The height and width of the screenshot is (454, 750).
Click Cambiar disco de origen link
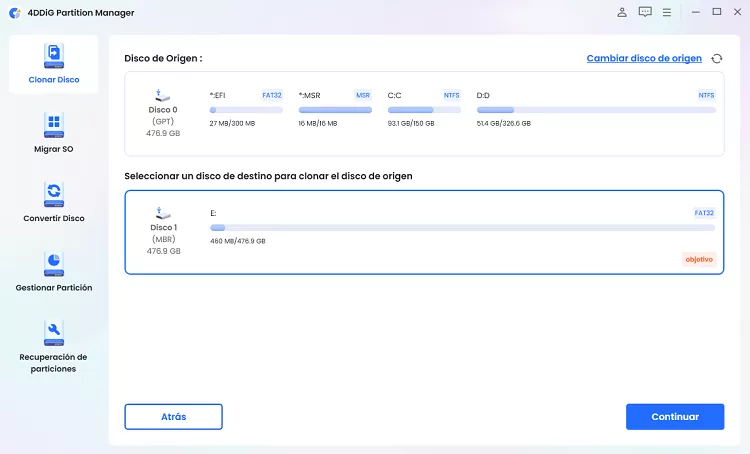(643, 59)
